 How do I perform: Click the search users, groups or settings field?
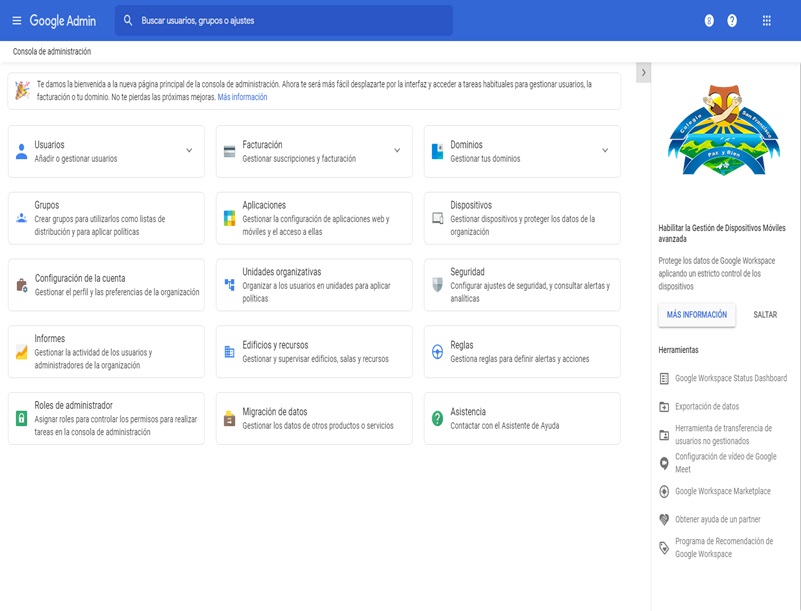(x=290, y=20)
